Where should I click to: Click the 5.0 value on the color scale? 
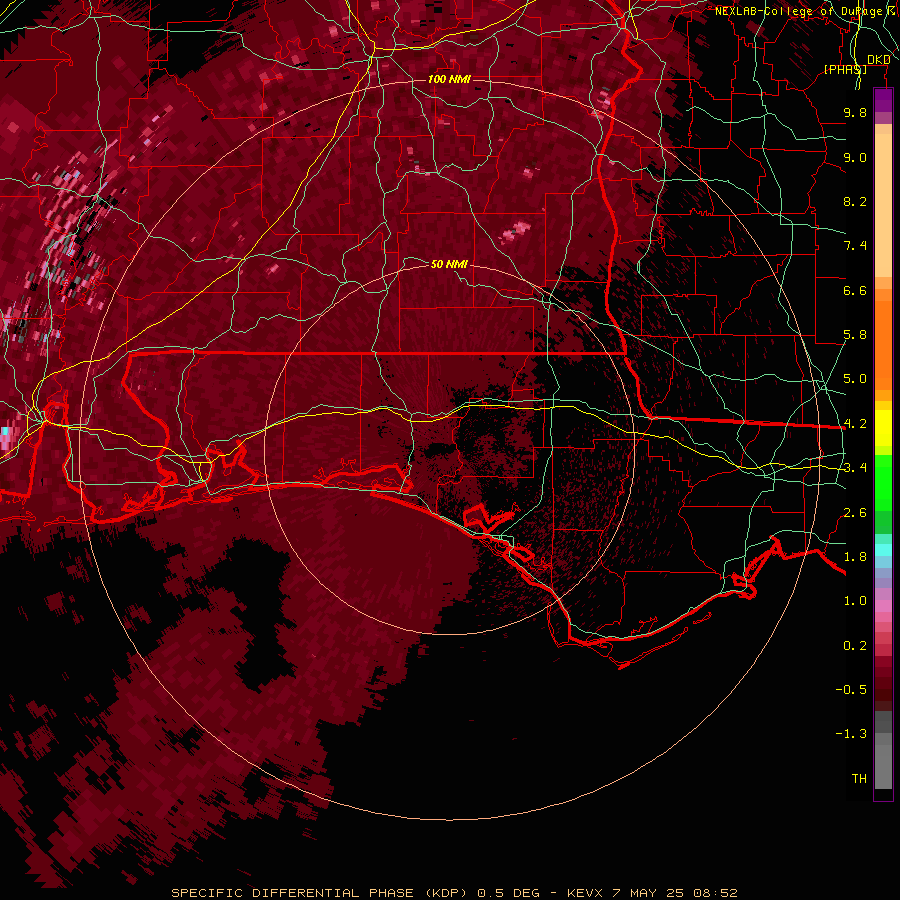click(855, 379)
